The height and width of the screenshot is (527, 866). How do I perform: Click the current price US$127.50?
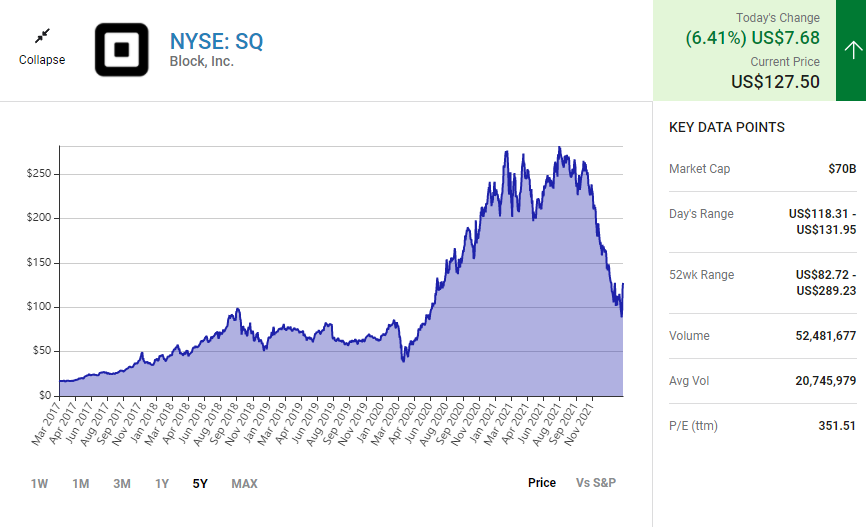[775, 82]
